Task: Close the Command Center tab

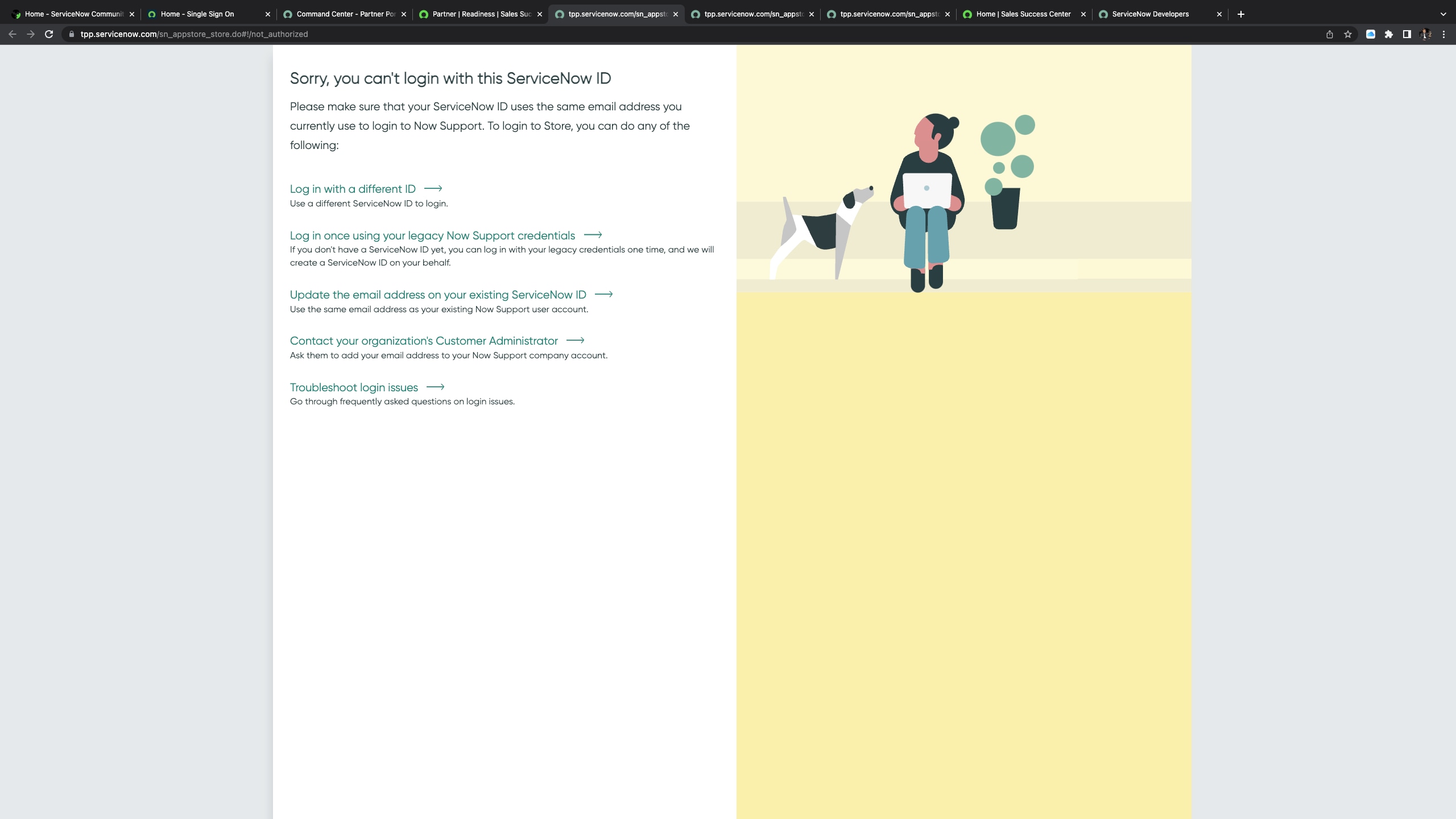Action: [x=404, y=14]
